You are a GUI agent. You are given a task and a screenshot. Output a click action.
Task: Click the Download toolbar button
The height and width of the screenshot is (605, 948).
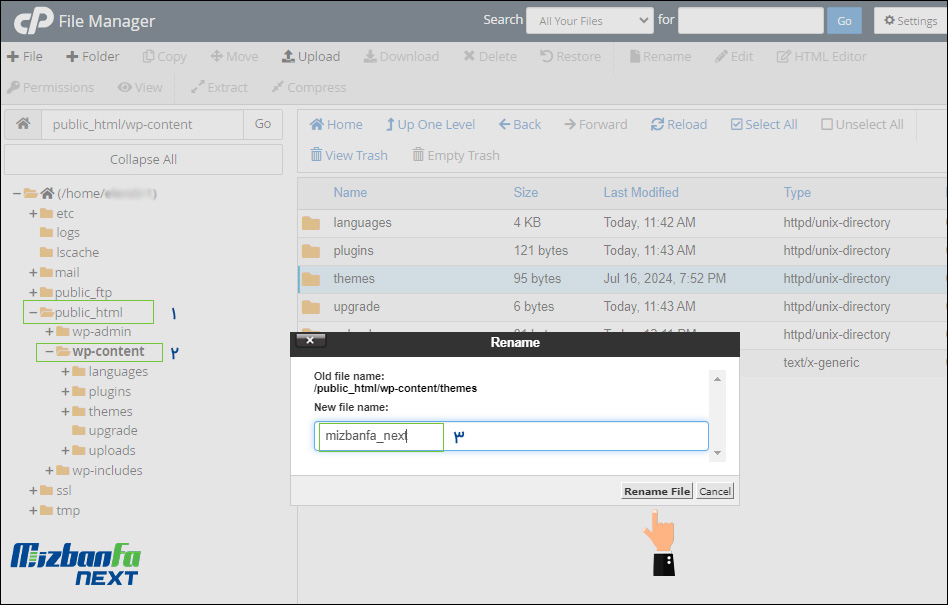[401, 56]
